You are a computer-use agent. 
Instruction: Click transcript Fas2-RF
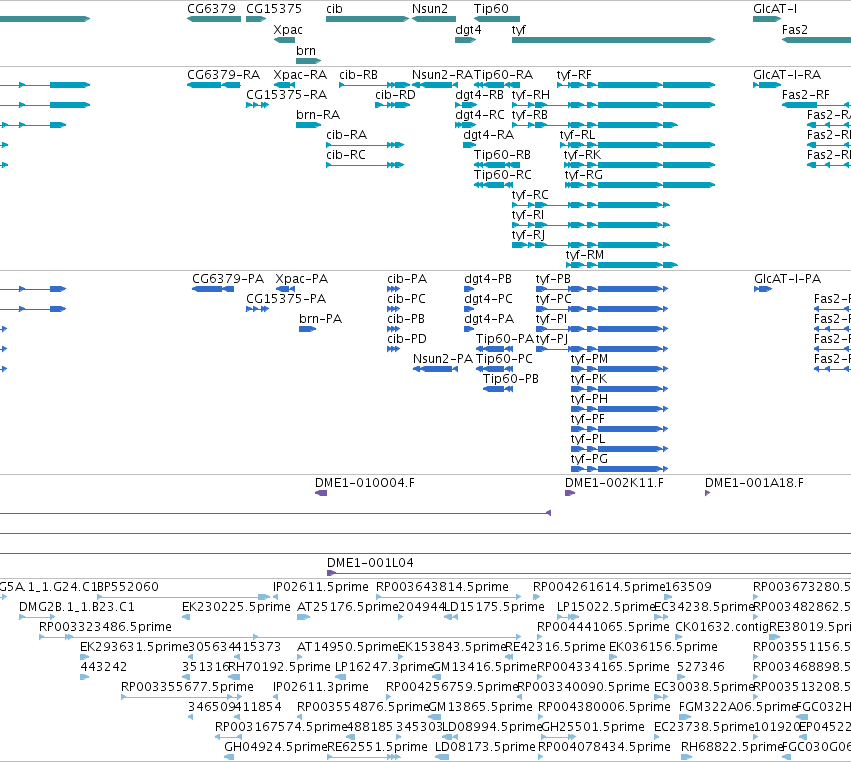[x=816, y=105]
